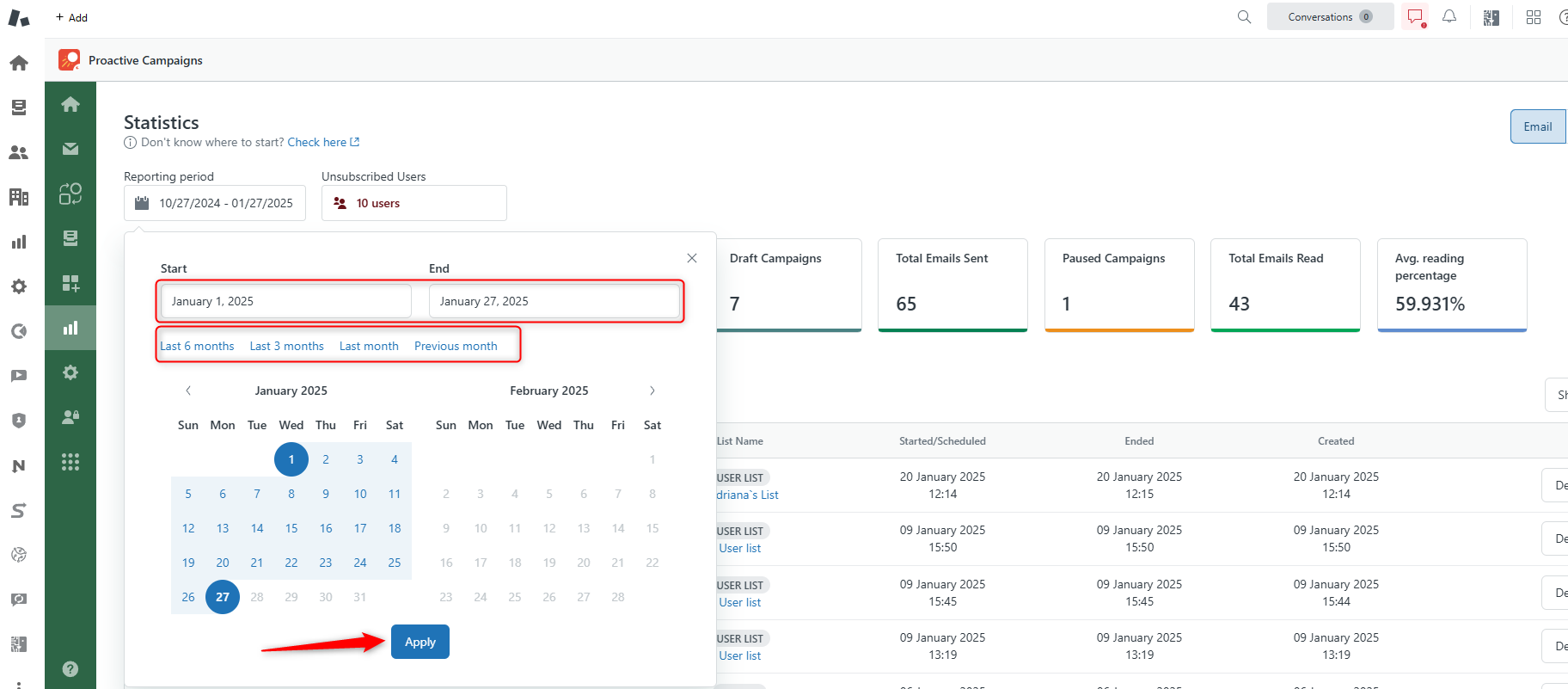Click the Email button

click(x=1538, y=126)
